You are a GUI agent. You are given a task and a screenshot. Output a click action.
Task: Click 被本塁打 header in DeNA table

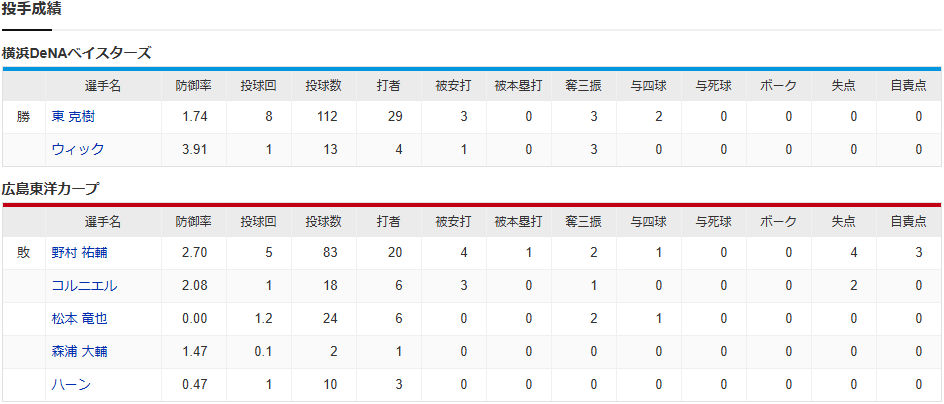[x=518, y=86]
